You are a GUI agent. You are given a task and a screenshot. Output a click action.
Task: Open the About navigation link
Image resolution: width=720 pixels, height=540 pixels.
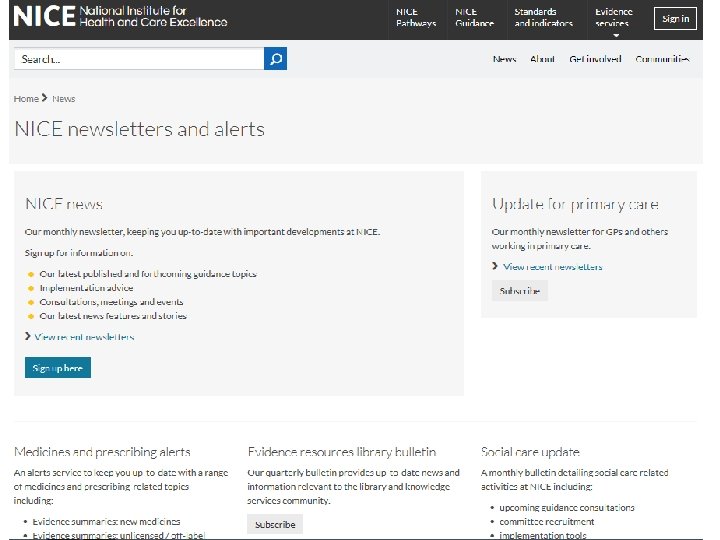542,59
